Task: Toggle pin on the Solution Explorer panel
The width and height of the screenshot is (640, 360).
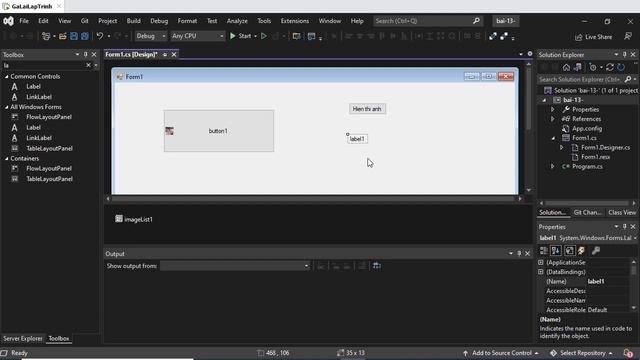Action: (624, 54)
